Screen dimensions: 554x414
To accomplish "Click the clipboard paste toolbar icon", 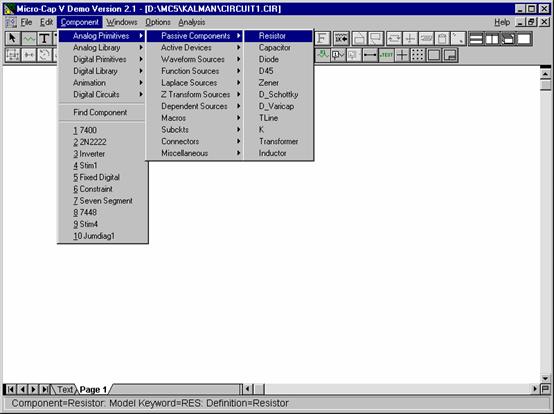I will (x=442, y=38).
